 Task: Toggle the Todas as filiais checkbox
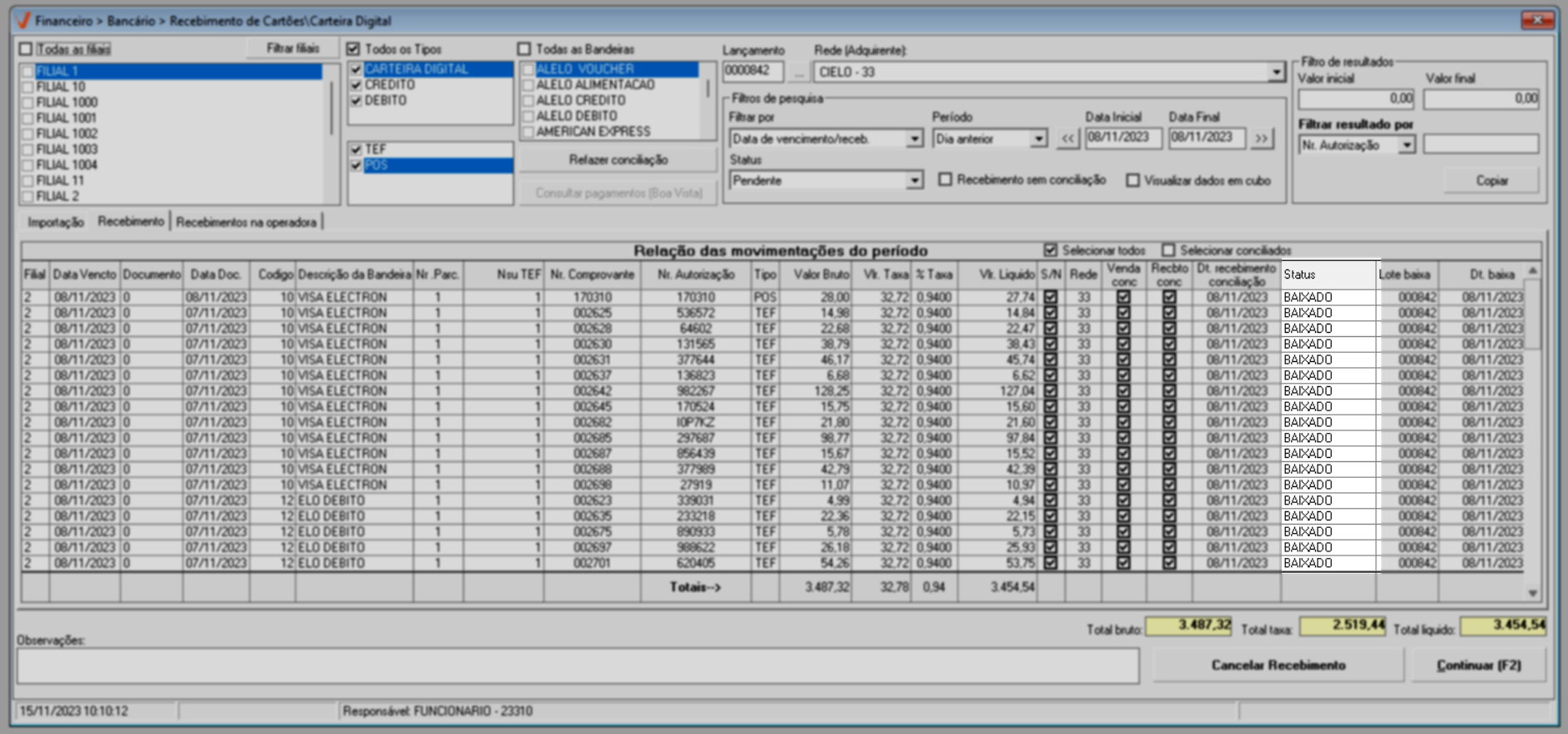[x=26, y=49]
